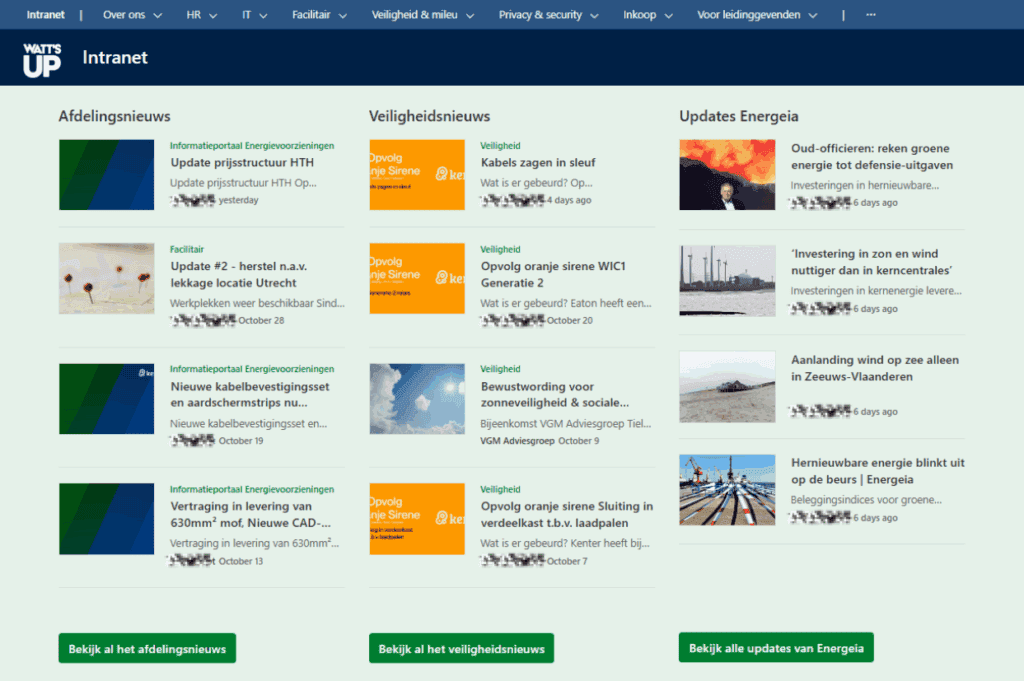Open the Privacy & security menu item
Viewport: 1024px width, 681px height.
[540, 14]
